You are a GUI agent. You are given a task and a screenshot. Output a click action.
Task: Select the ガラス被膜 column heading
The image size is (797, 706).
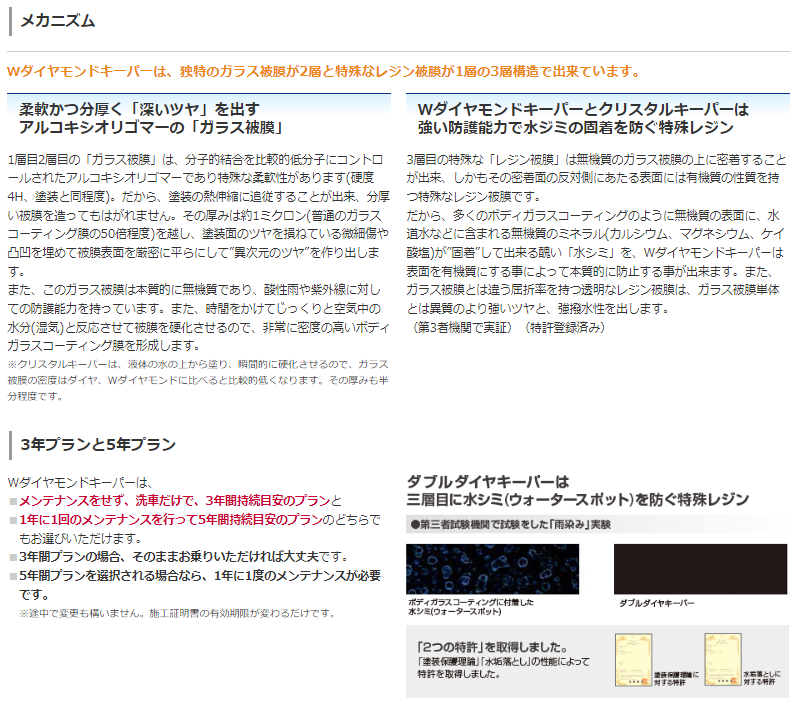150,118
